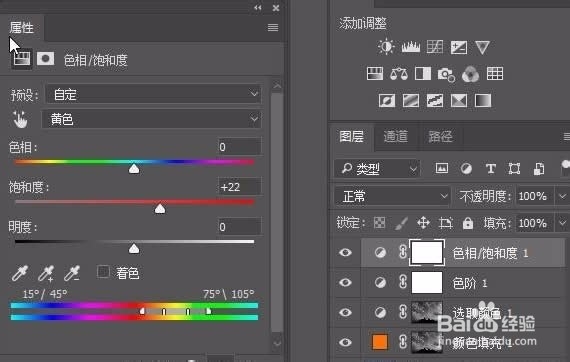This screenshot has width=570, height=362.
Task: Add a Curves adjustment
Action: (x=434, y=47)
